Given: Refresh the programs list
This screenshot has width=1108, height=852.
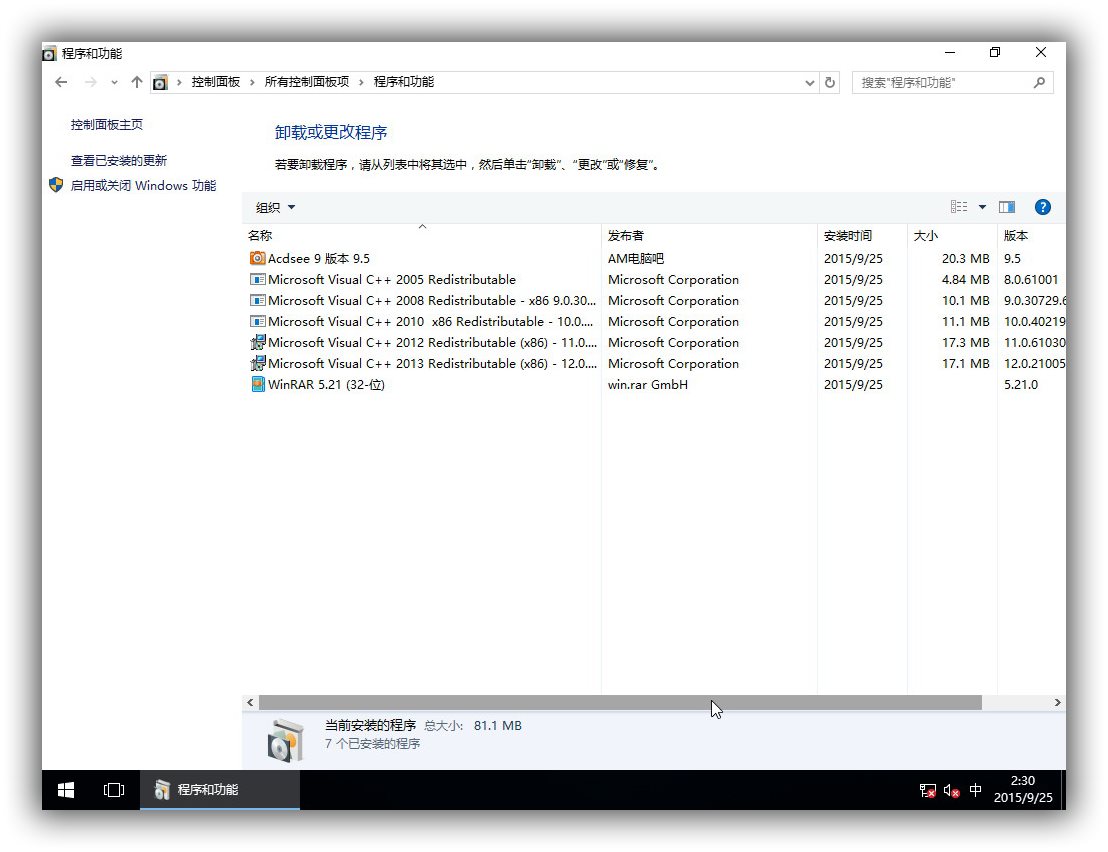Looking at the screenshot, I should coord(830,83).
